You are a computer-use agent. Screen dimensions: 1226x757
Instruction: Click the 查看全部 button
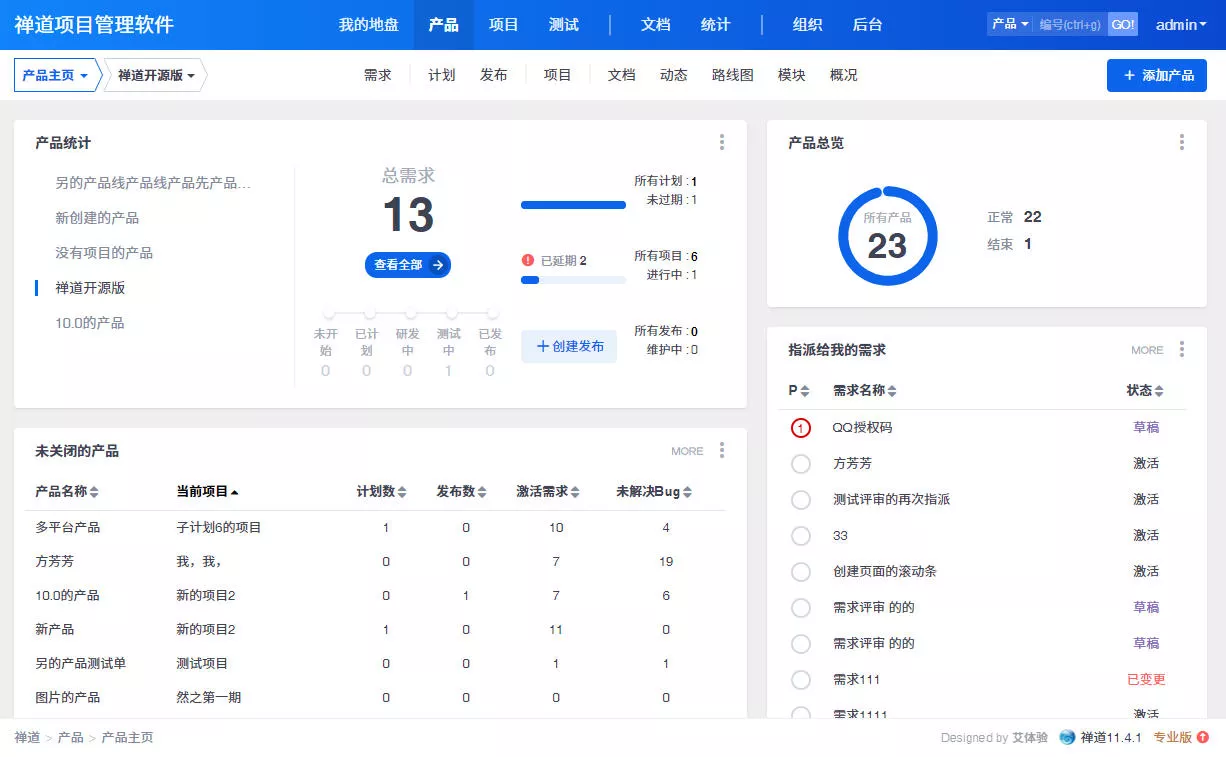[408, 265]
